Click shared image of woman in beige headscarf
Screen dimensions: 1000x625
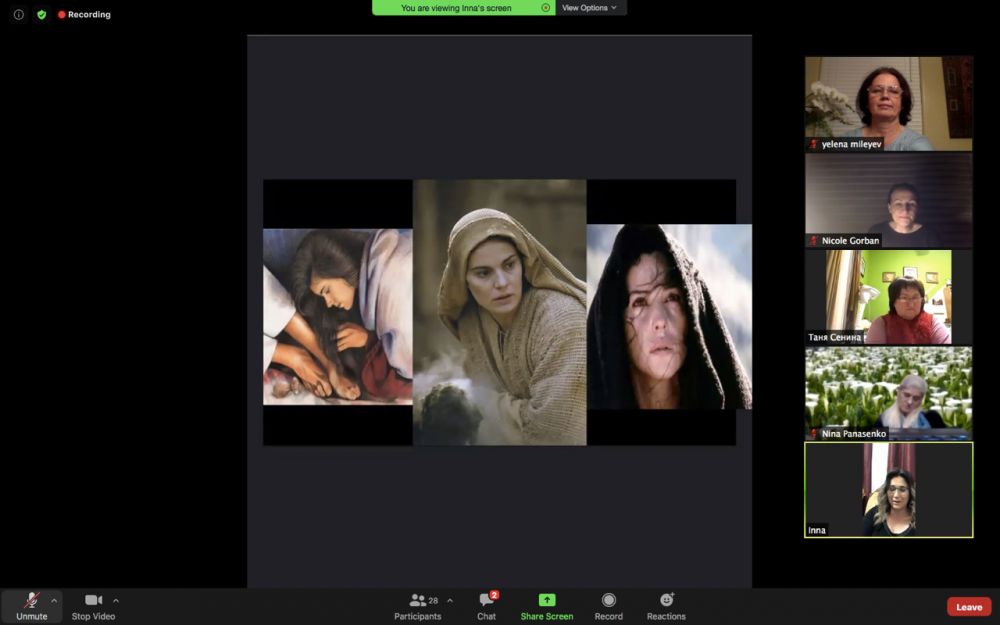(500, 312)
